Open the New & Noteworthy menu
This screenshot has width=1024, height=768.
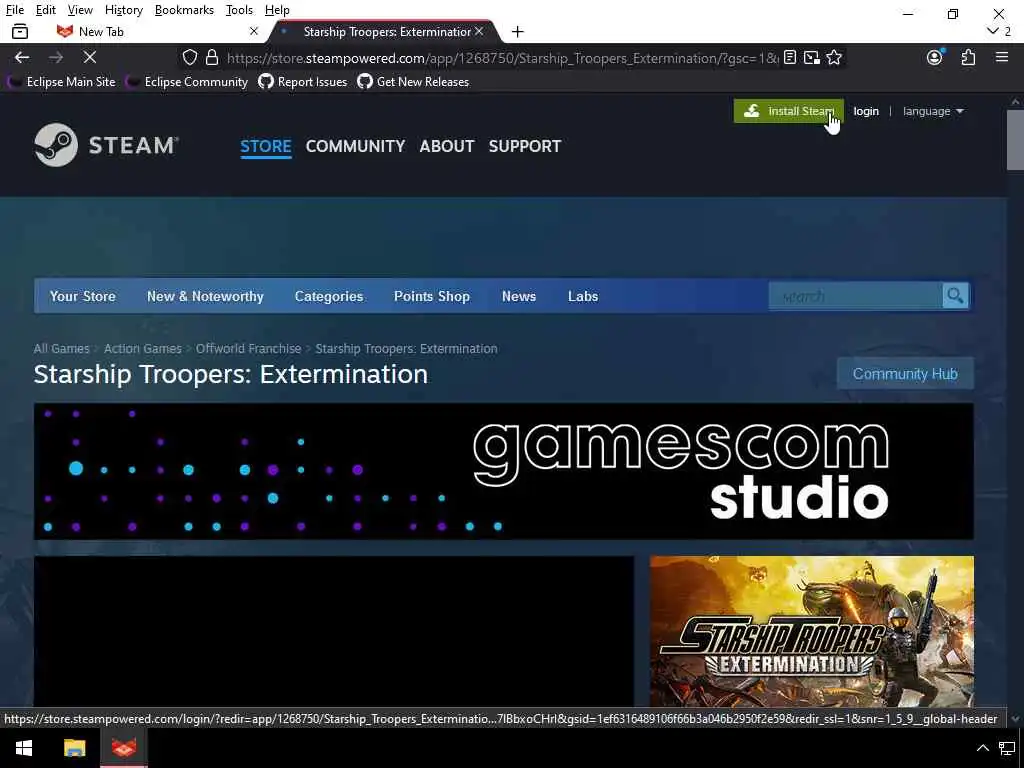pyautogui.click(x=205, y=296)
